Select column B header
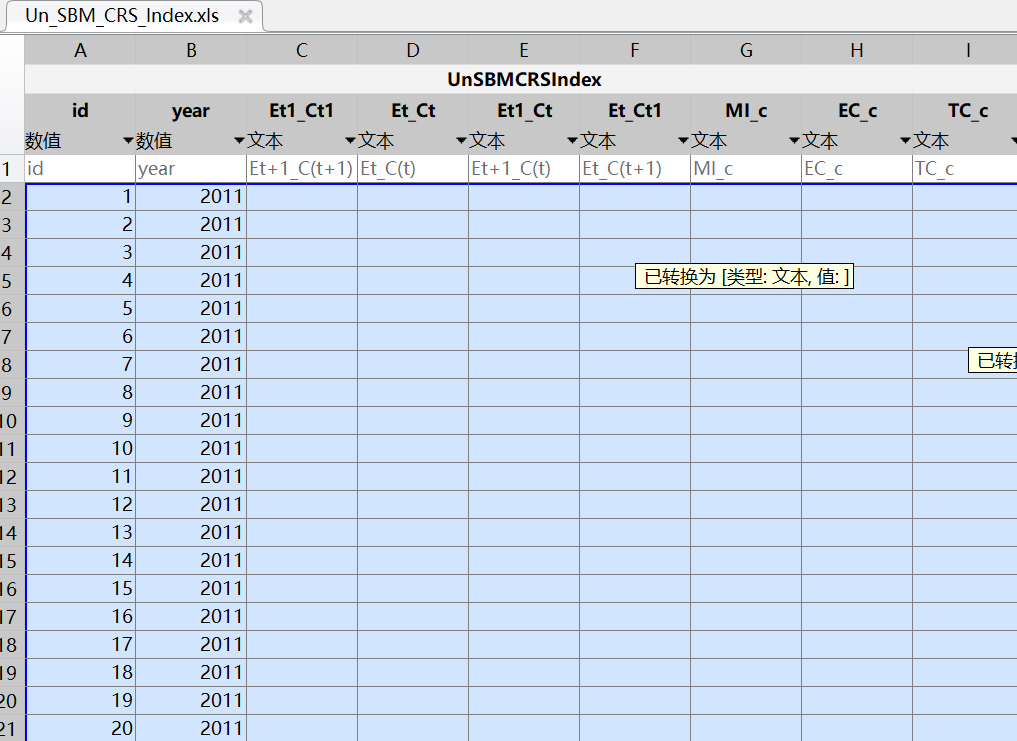The image size is (1017, 741). pos(191,50)
